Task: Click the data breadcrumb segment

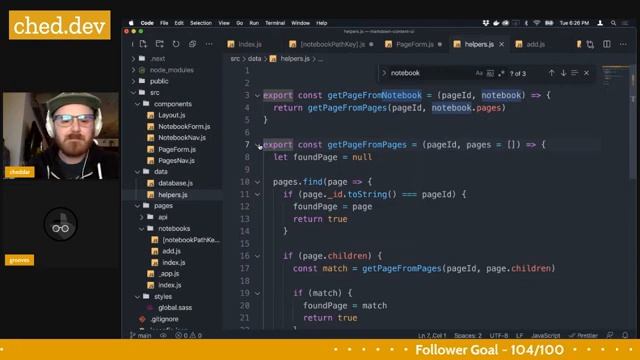Action: pos(254,59)
